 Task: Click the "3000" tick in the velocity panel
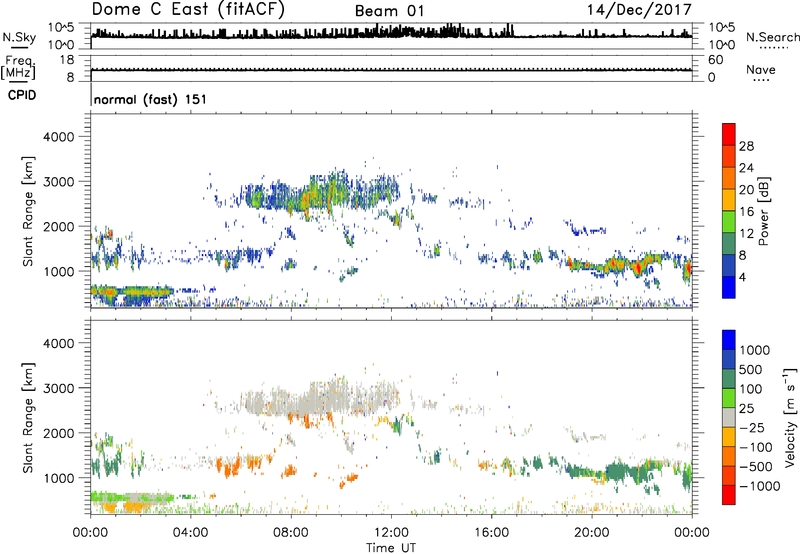tap(58, 388)
